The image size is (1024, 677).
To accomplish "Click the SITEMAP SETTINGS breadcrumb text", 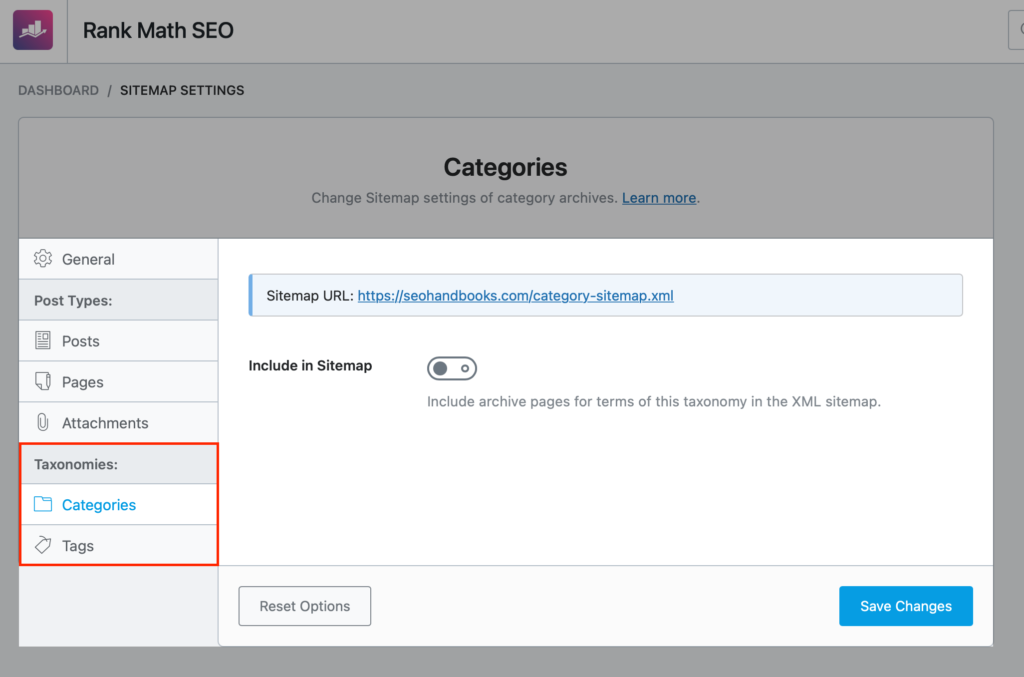I will (x=182, y=91).
